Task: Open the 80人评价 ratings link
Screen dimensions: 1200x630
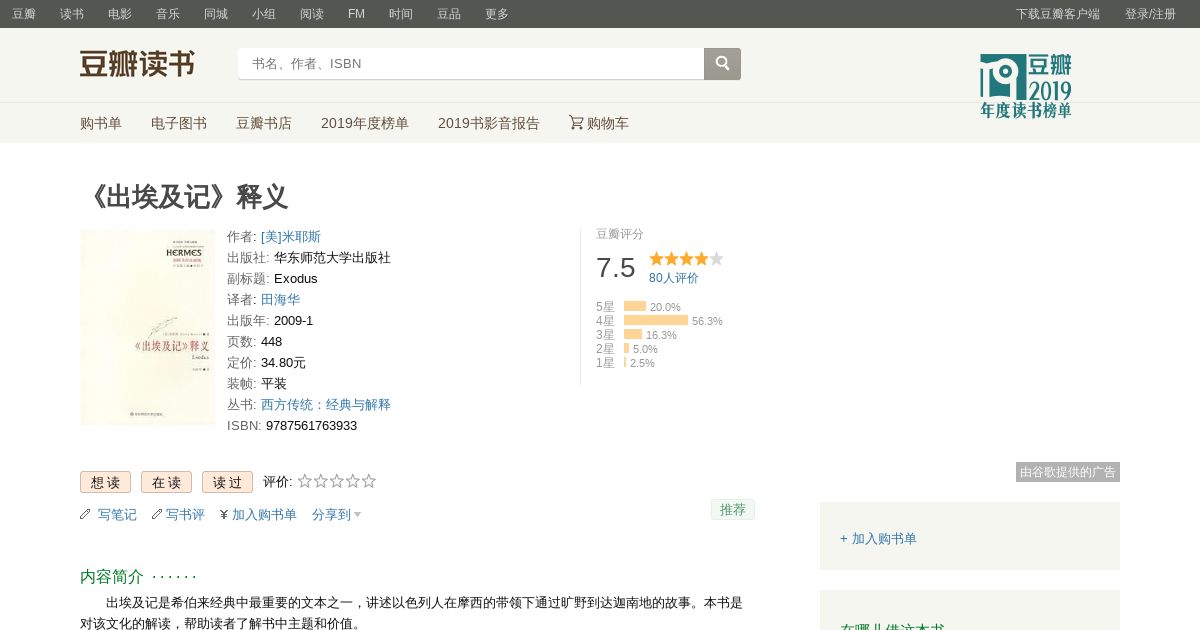Action: (x=674, y=278)
